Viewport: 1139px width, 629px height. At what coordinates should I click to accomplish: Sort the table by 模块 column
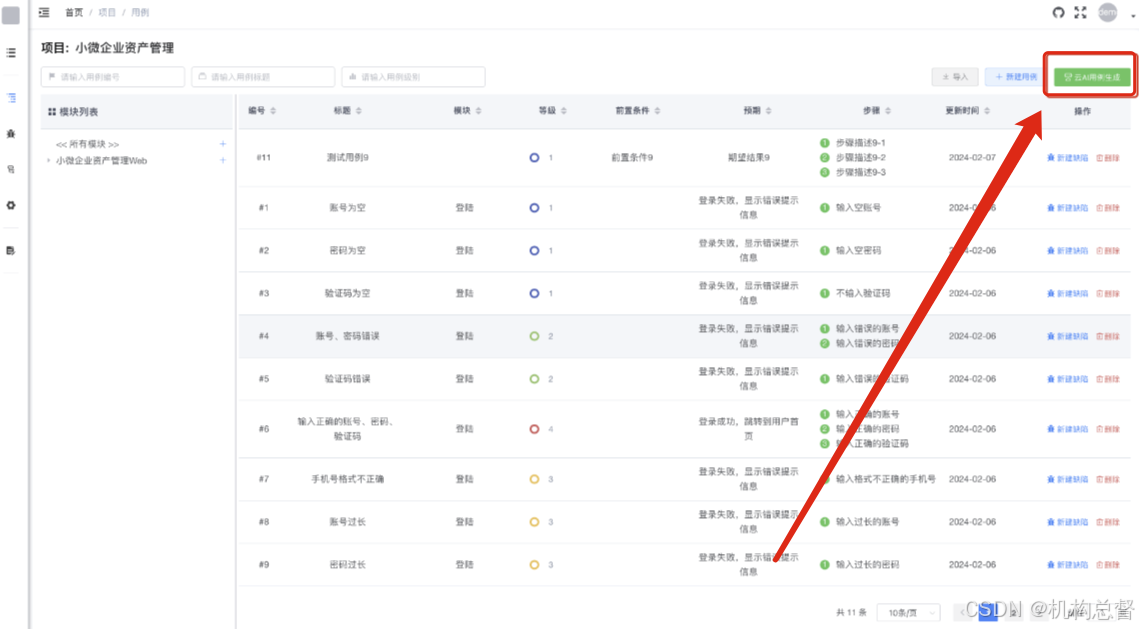point(478,110)
